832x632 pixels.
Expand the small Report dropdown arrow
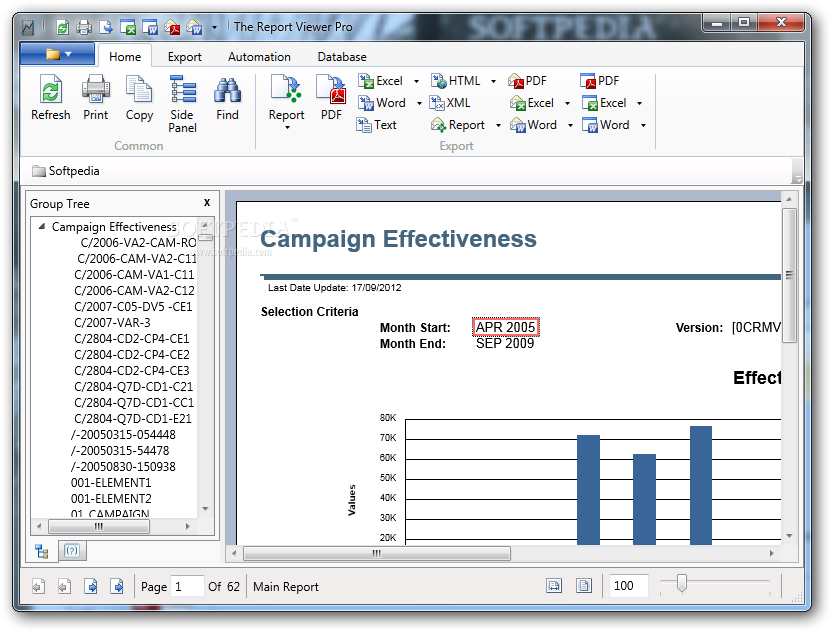point(498,126)
